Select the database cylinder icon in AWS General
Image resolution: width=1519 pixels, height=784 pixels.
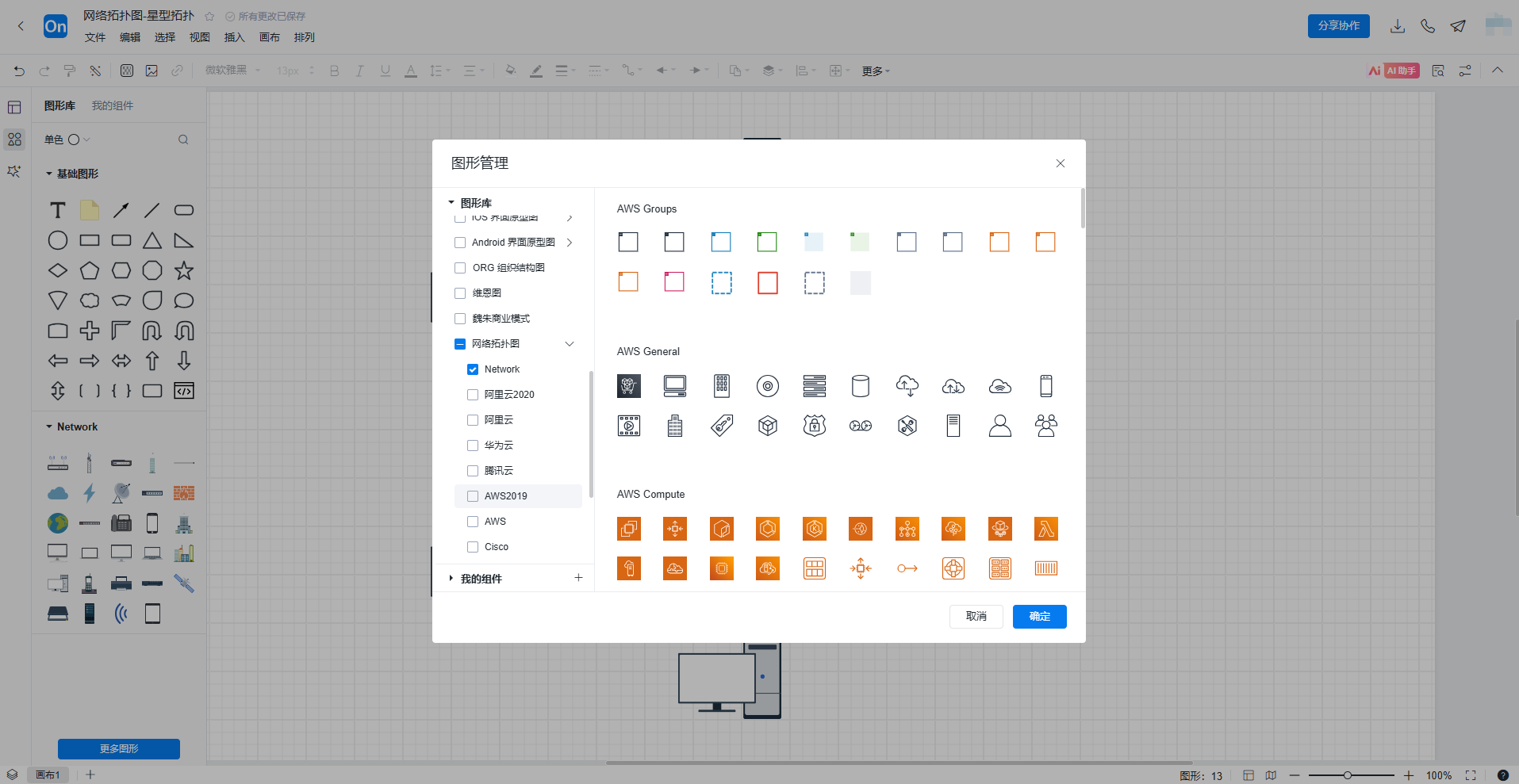coord(860,386)
